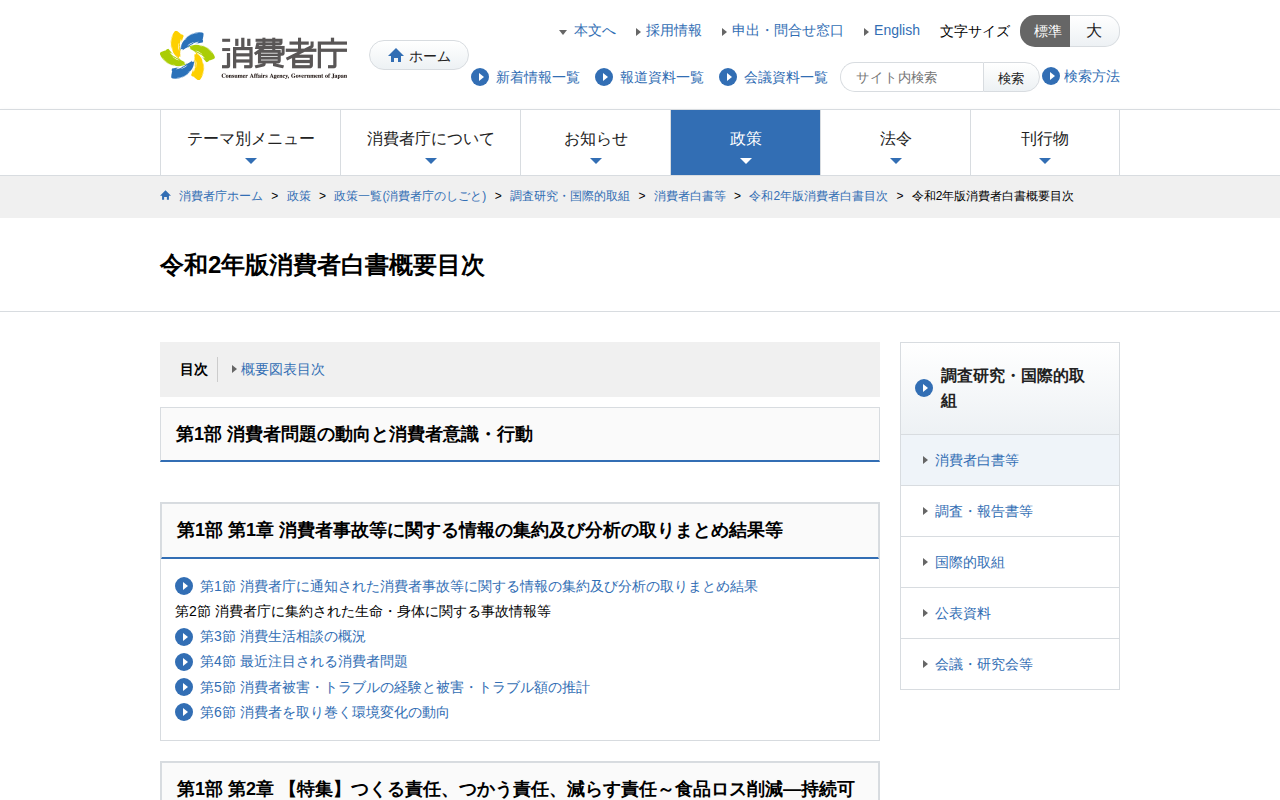
Task: Set text size to 標準
Action: [1046, 31]
